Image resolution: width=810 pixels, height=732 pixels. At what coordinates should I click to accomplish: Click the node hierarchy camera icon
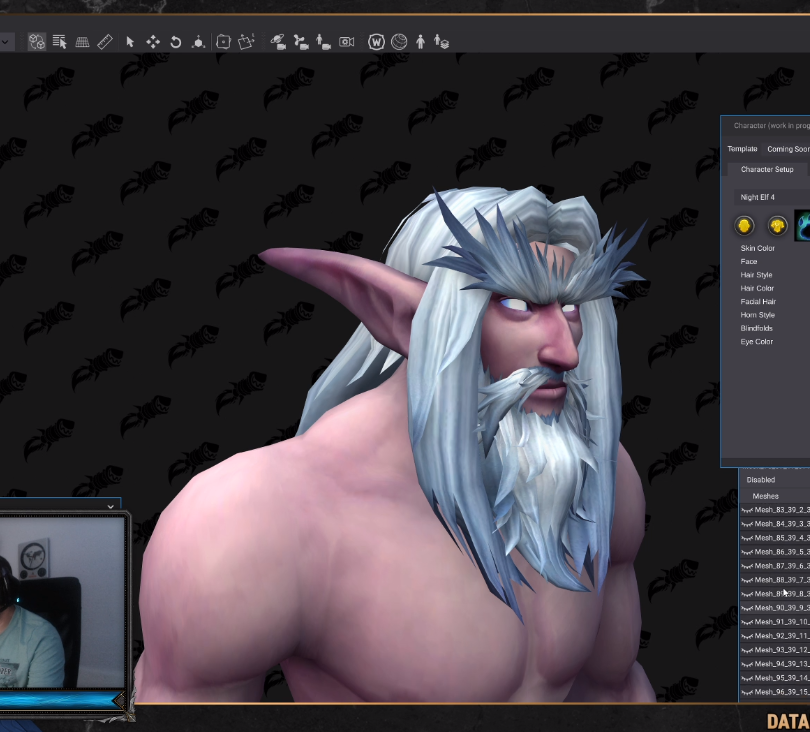click(301, 42)
